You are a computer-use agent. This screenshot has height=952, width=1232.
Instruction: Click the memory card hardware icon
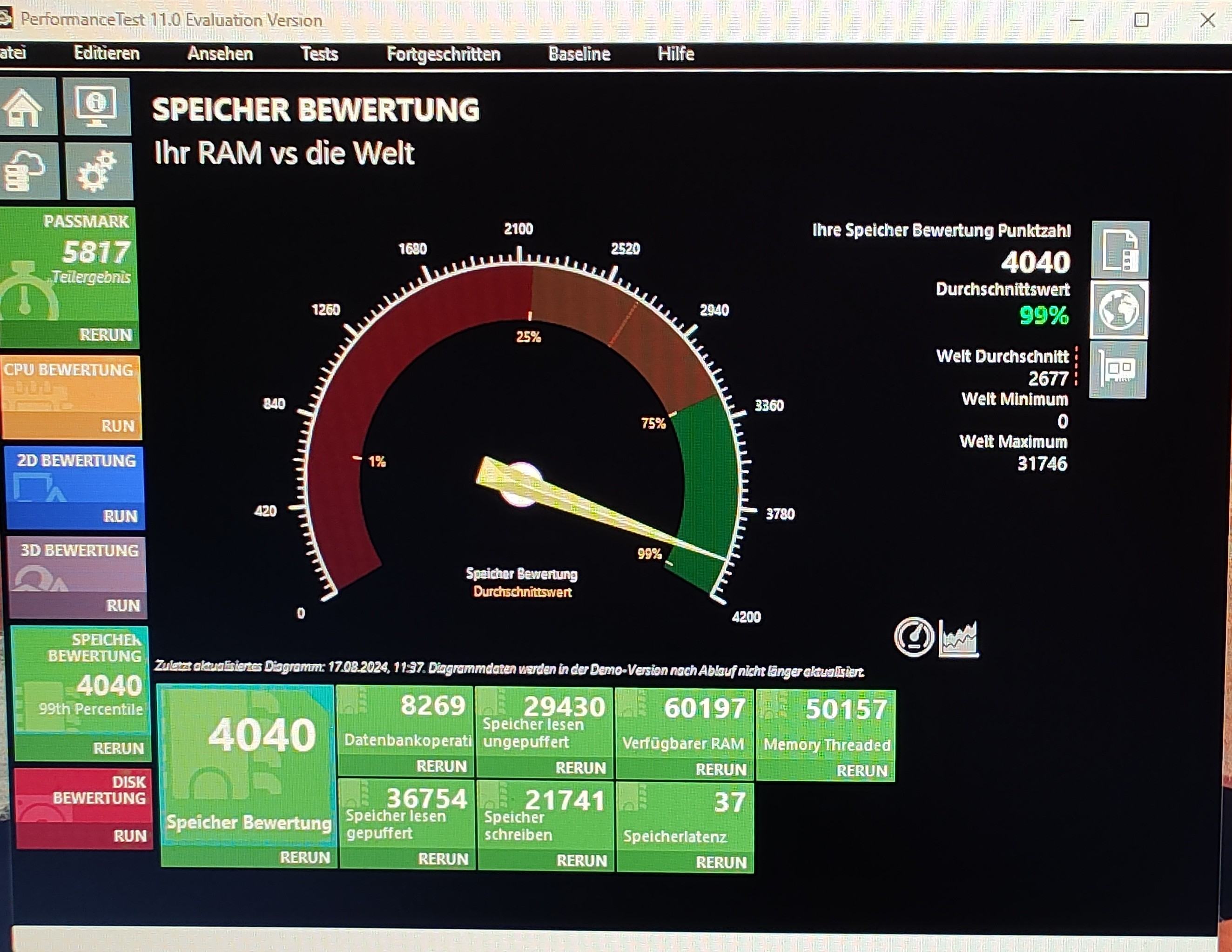pyautogui.click(x=1118, y=370)
